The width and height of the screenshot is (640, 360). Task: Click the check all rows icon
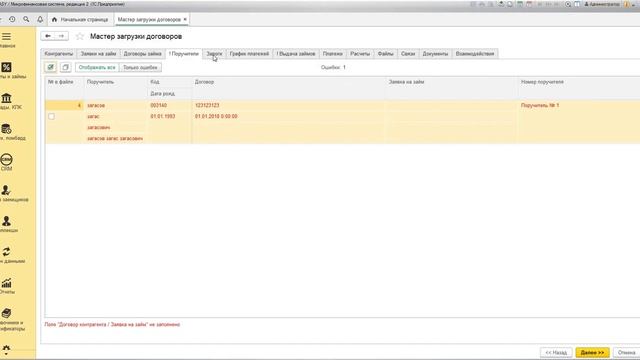pyautogui.click(x=51, y=67)
